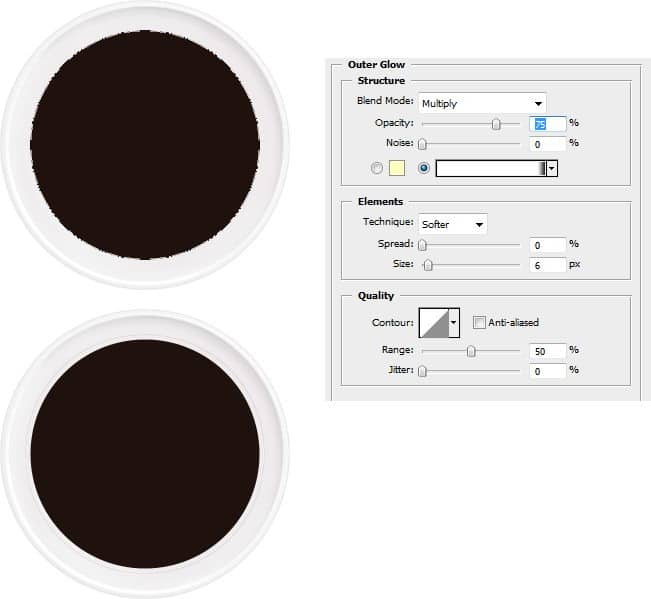
Task: Click the Size px input field
Action: (x=547, y=265)
